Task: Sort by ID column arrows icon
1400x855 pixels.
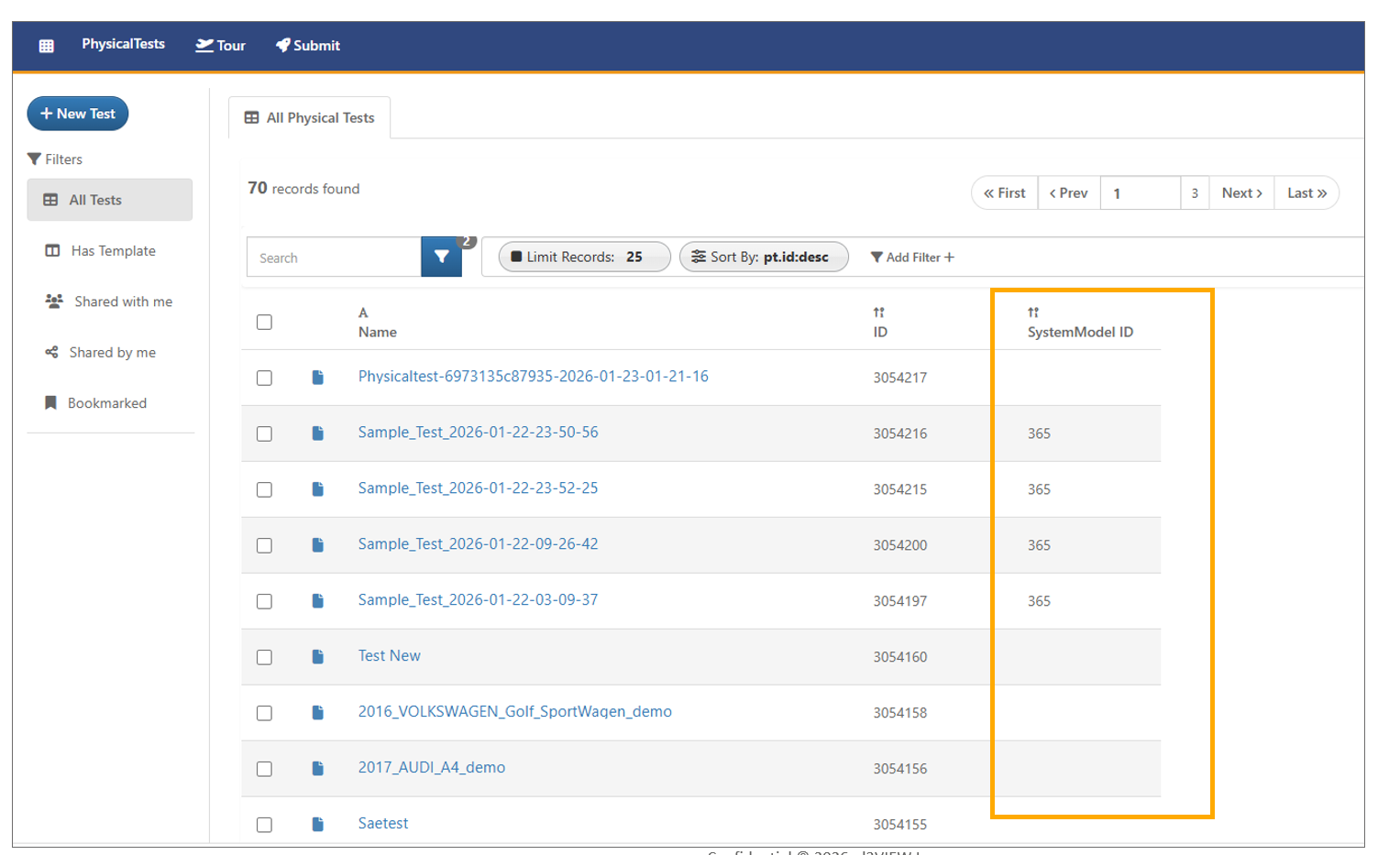Action: click(x=879, y=312)
